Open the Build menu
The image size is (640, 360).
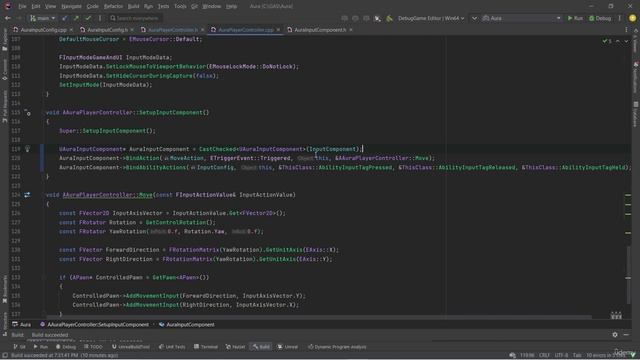[133, 7]
